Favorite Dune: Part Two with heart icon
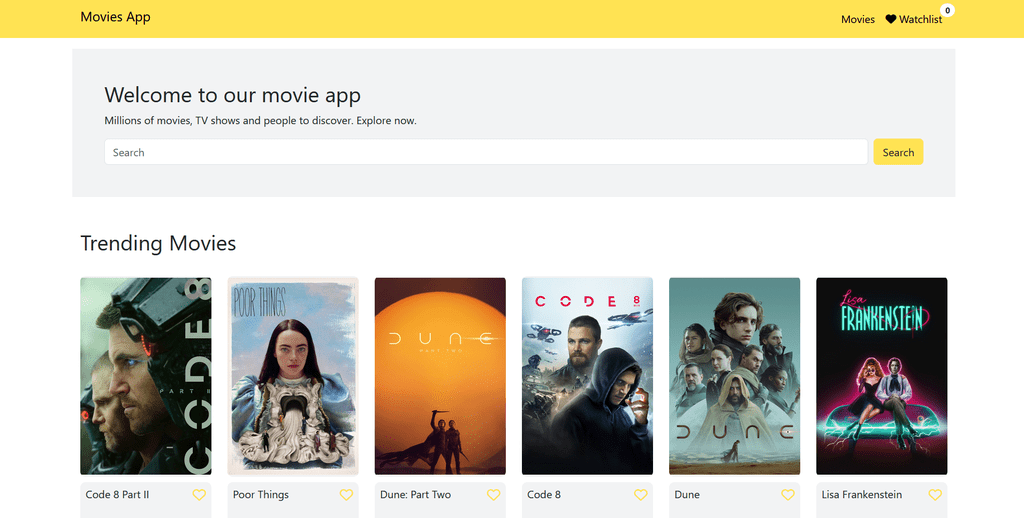The image size is (1024, 518). tap(494, 495)
